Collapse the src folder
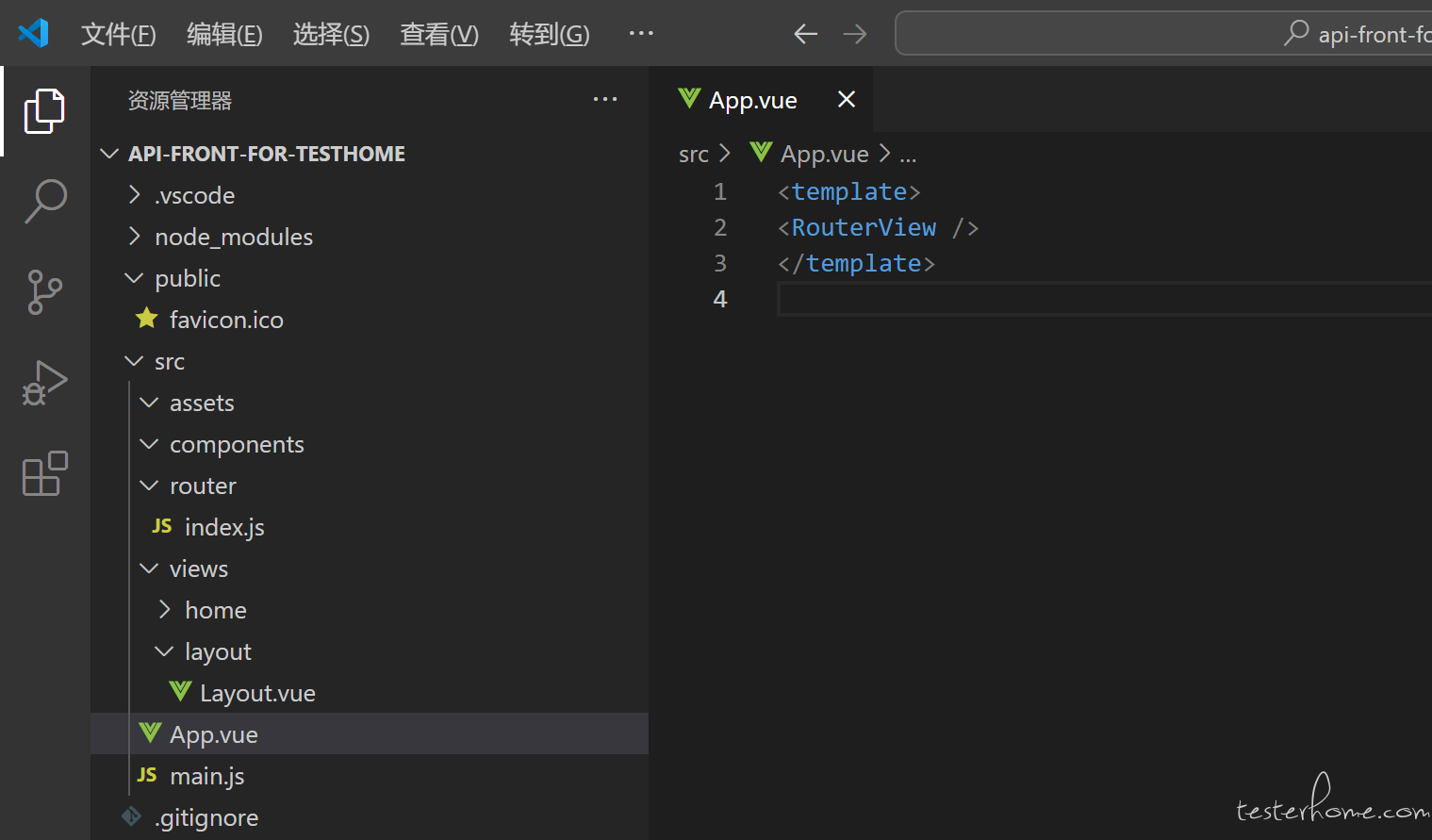 135,361
